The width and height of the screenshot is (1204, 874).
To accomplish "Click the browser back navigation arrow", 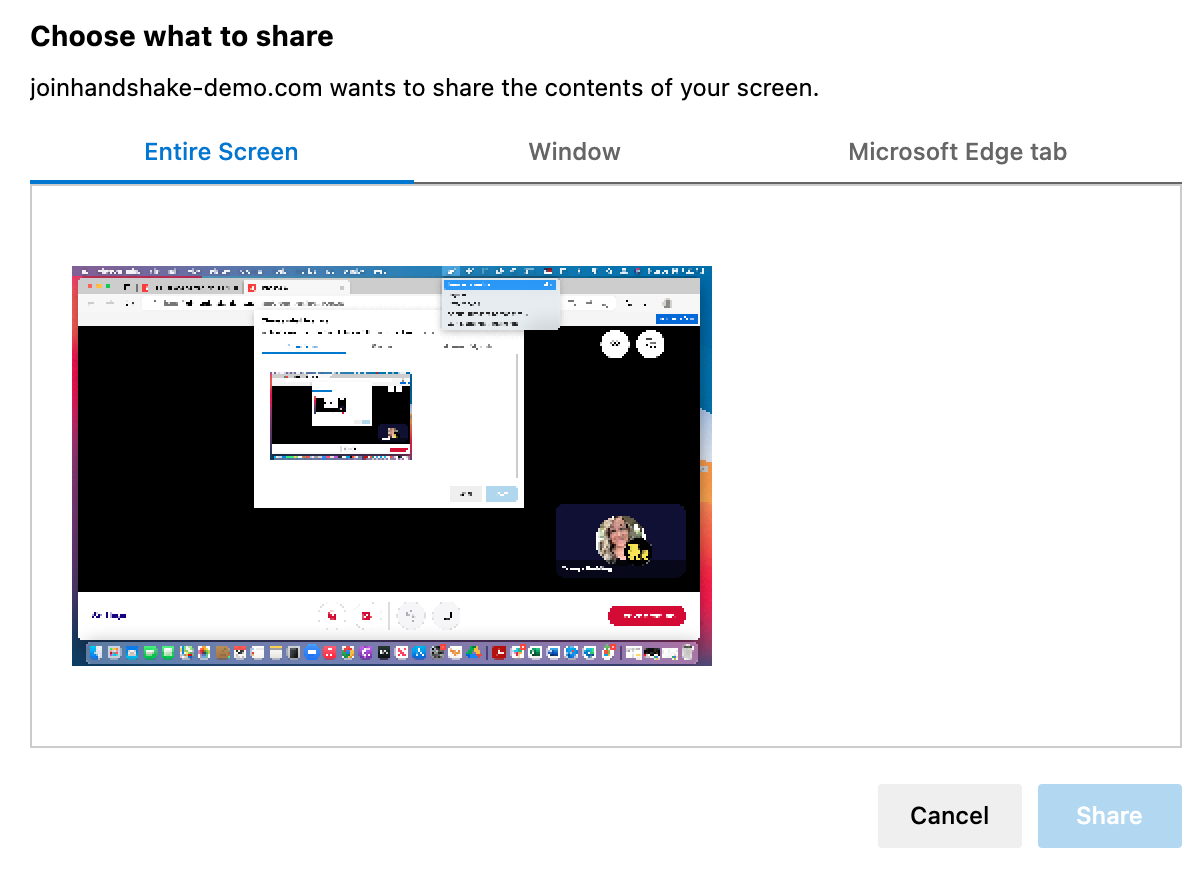I will [x=91, y=302].
